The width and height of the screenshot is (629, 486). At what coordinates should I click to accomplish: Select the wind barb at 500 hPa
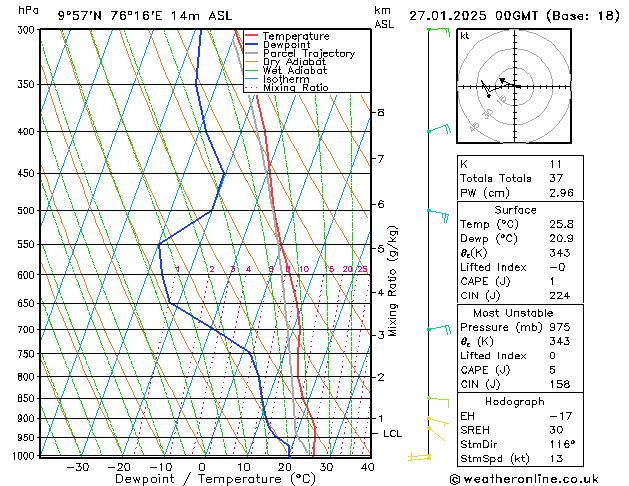438,211
